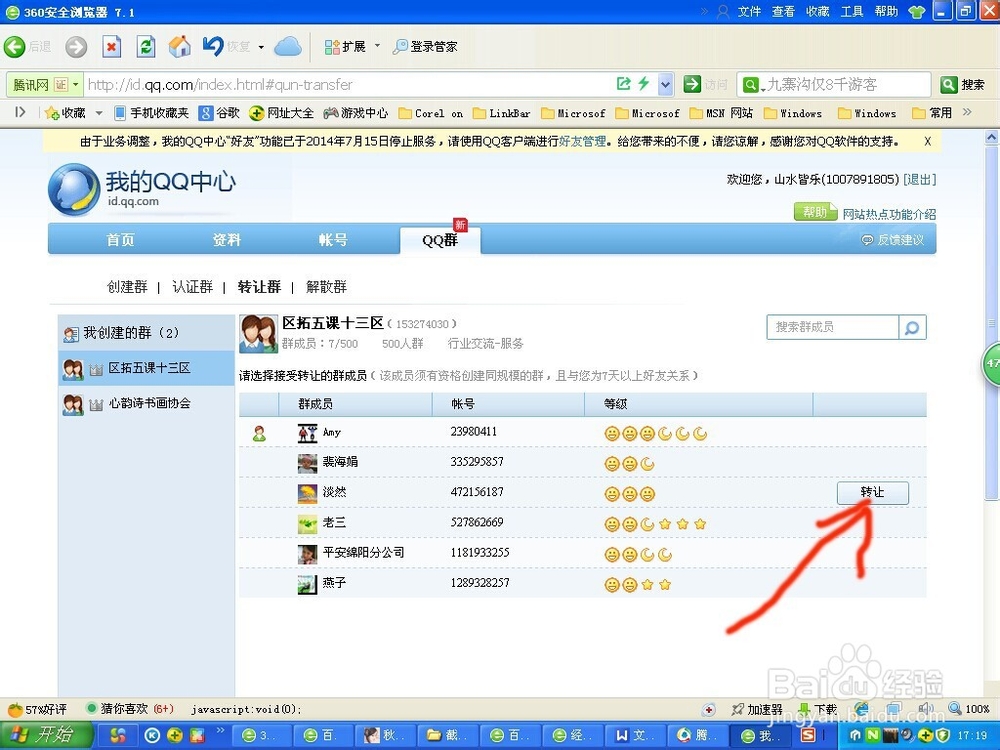Click the member search magnifier button
The height and width of the screenshot is (750, 1000).
point(913,327)
